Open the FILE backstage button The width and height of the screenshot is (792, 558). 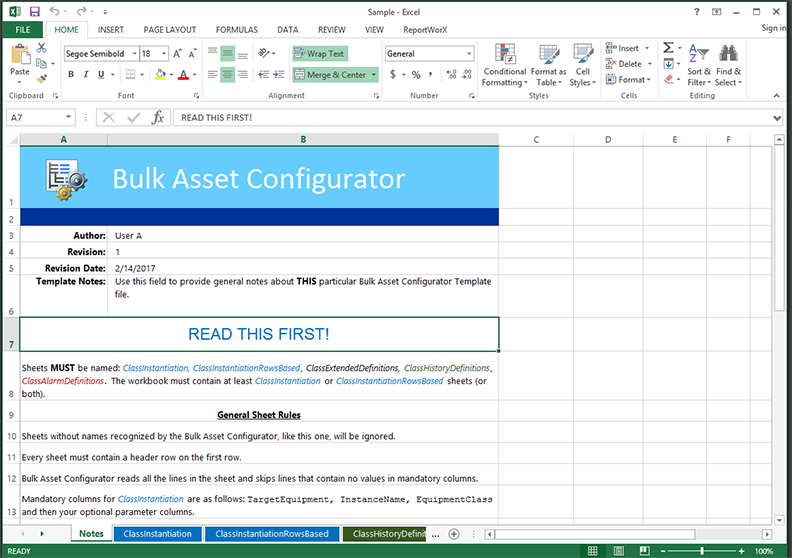[22, 30]
